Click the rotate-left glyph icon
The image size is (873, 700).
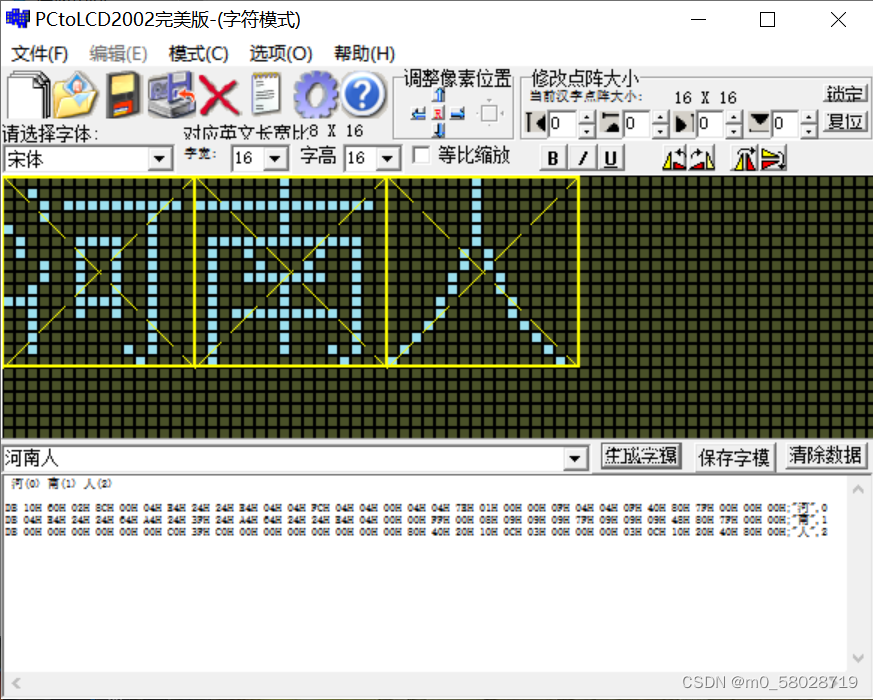(673, 157)
